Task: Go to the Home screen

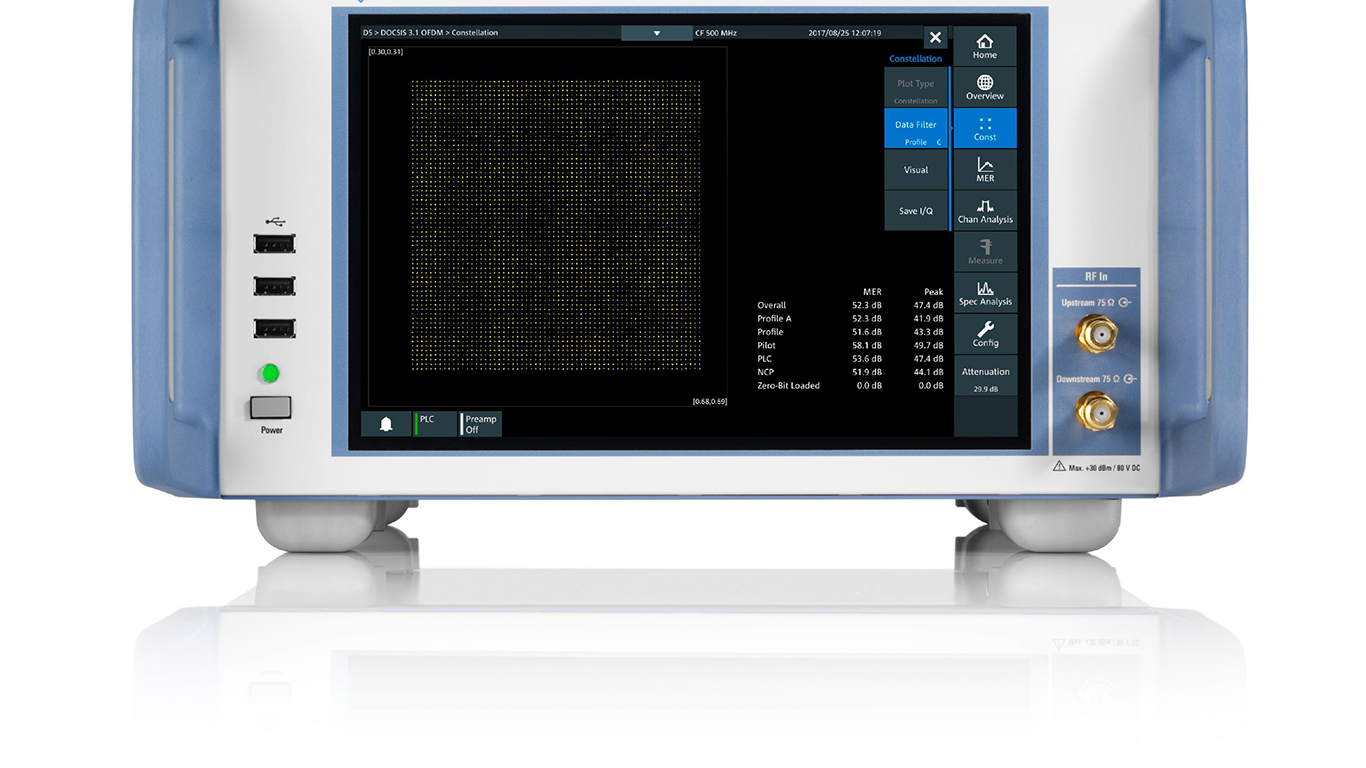Action: 984,46
